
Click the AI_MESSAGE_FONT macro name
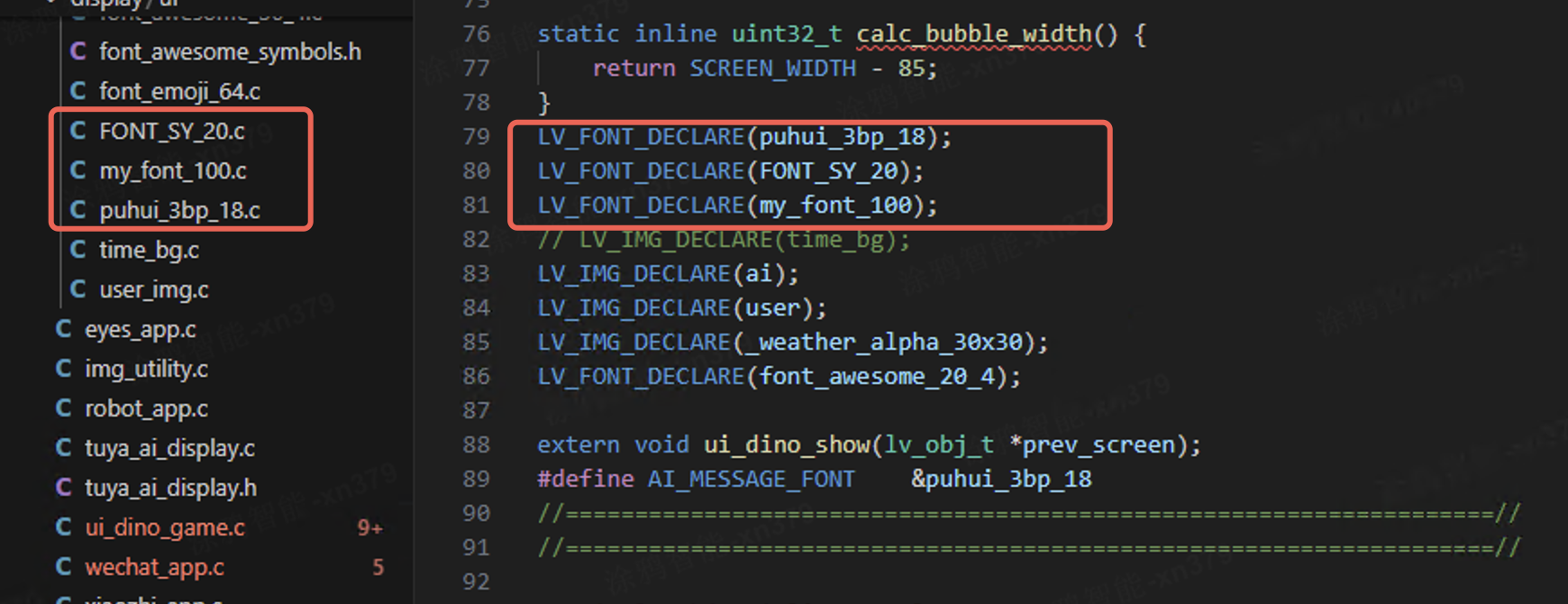pyautogui.click(x=751, y=480)
